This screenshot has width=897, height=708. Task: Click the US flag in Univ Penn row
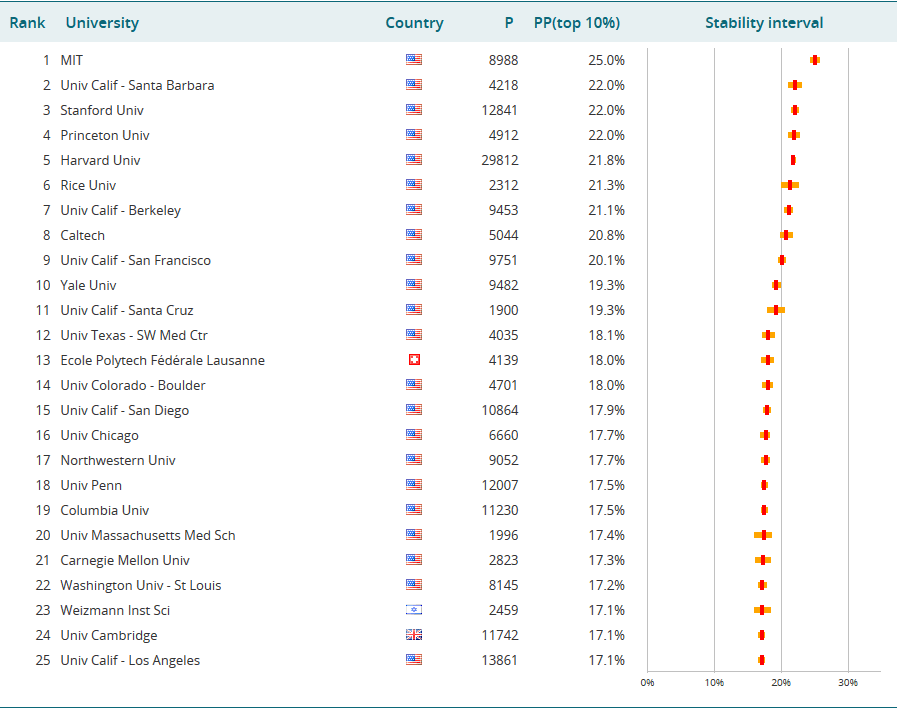pyautogui.click(x=414, y=484)
